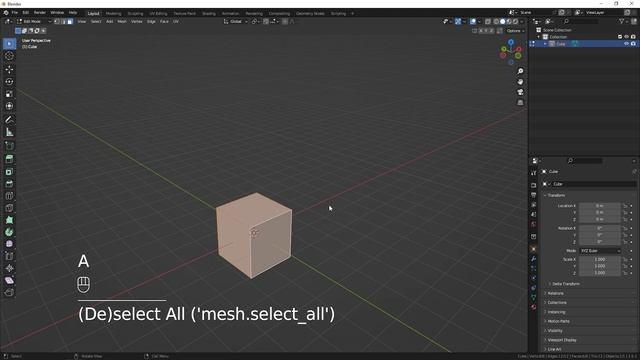Screen dimensions: 640x360
Task: Select the Poly Build tool
Action: tap(9, 220)
